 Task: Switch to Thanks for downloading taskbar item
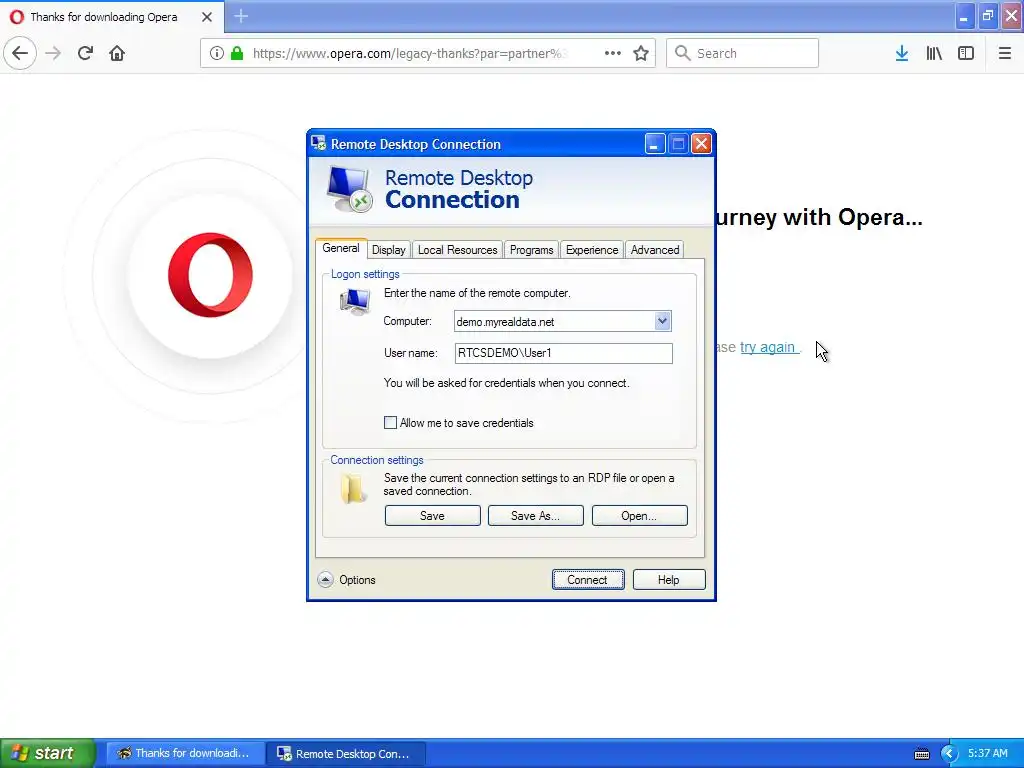click(185, 753)
